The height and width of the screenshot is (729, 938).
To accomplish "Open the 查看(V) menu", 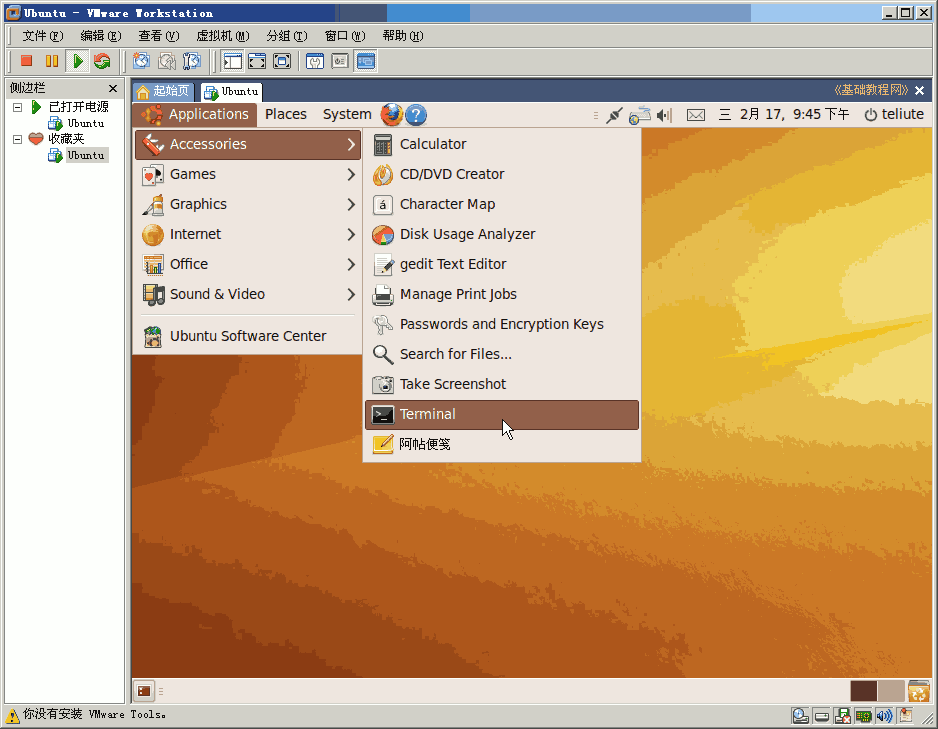I will 159,36.
